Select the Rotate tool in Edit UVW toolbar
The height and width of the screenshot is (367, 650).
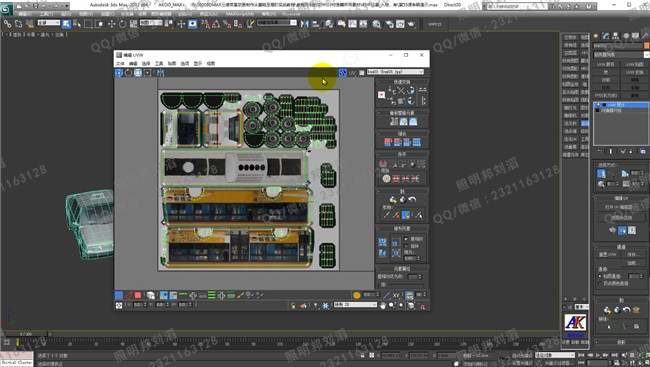129,73
